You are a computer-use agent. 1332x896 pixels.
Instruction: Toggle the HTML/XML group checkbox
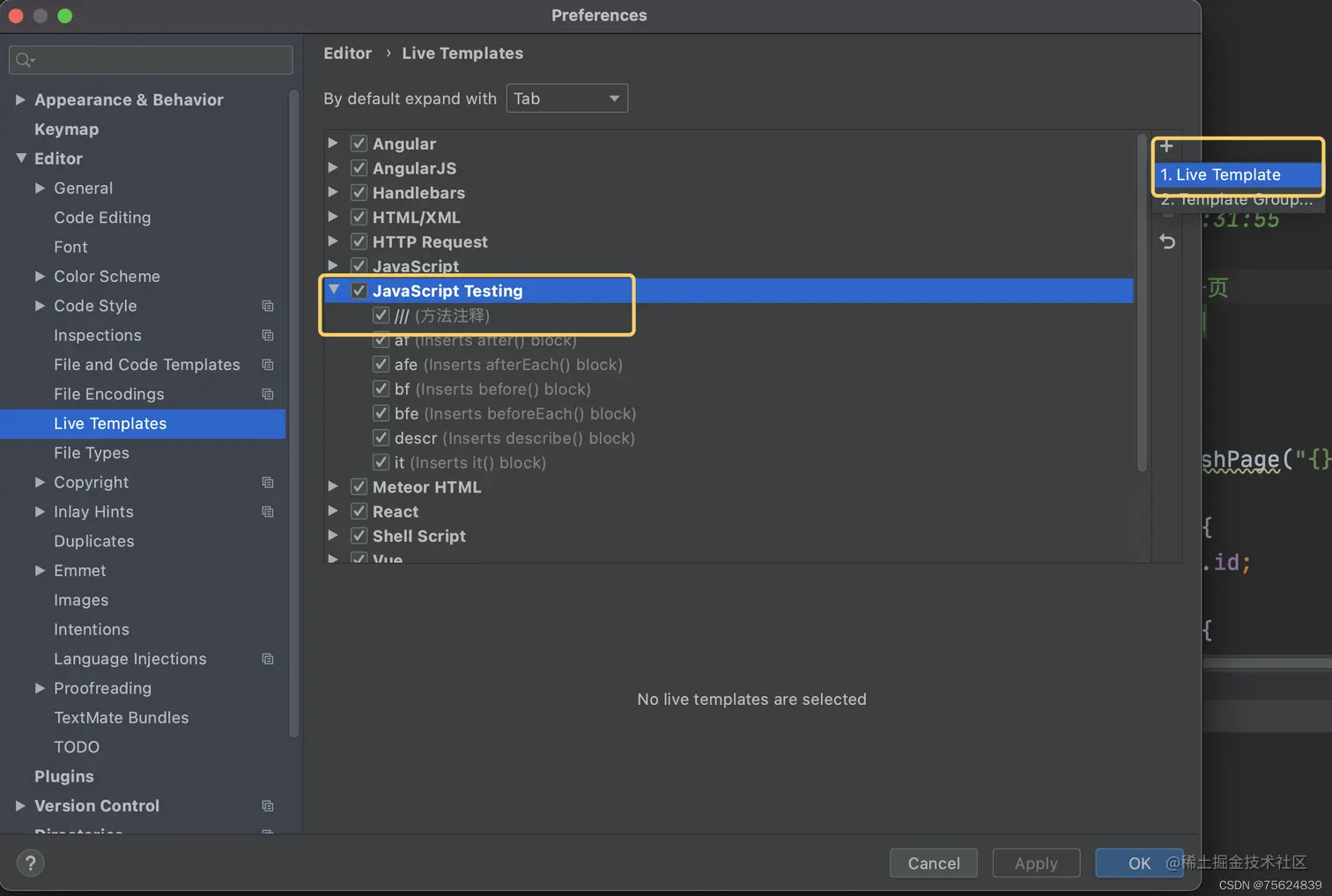[x=359, y=217]
